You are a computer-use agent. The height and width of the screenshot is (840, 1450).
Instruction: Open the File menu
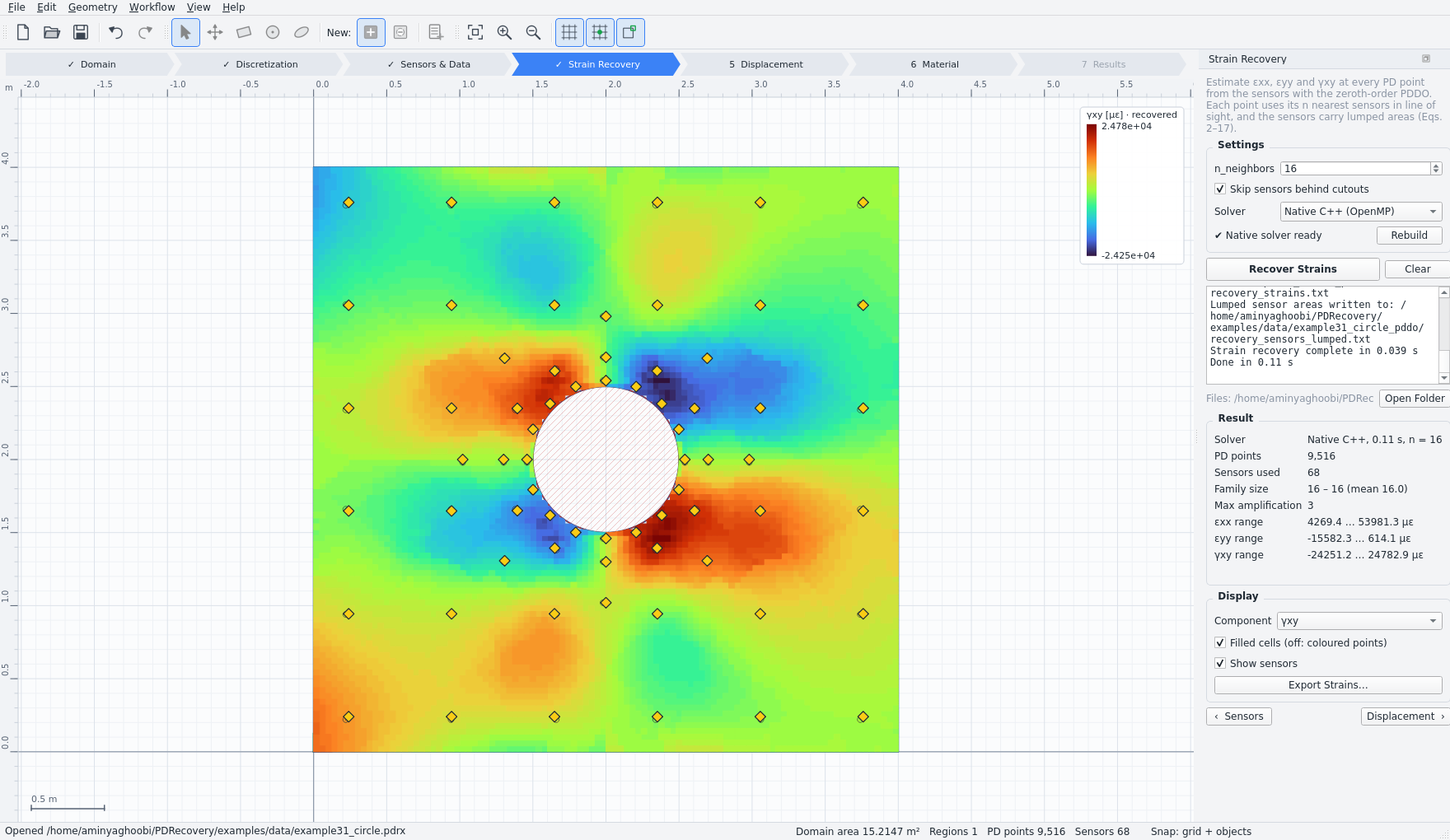click(16, 7)
